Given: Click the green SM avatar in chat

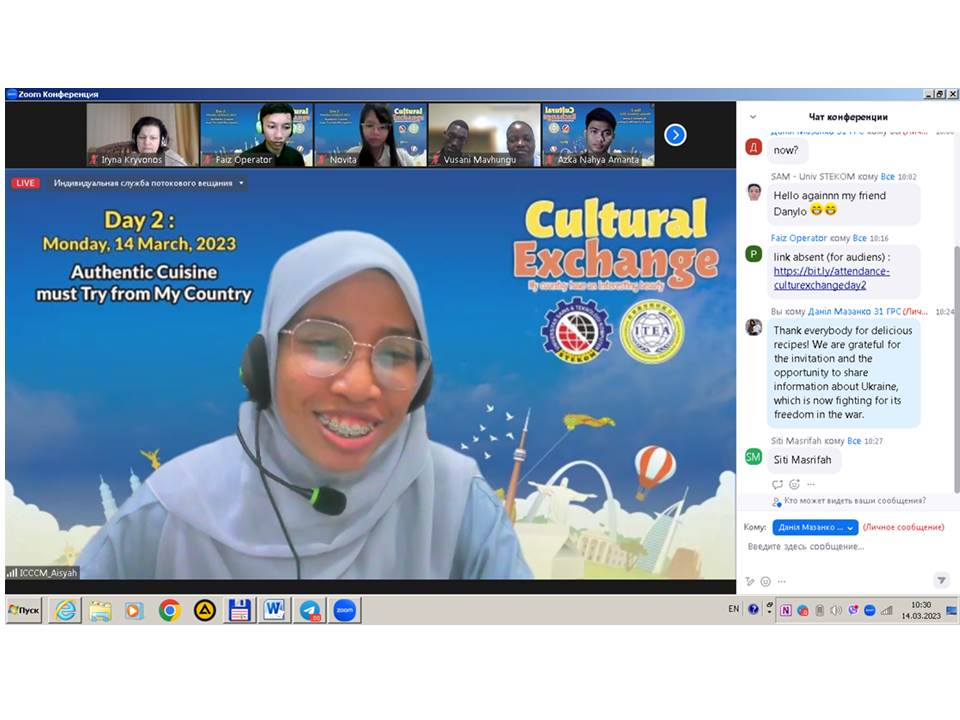Looking at the screenshot, I should [753, 457].
